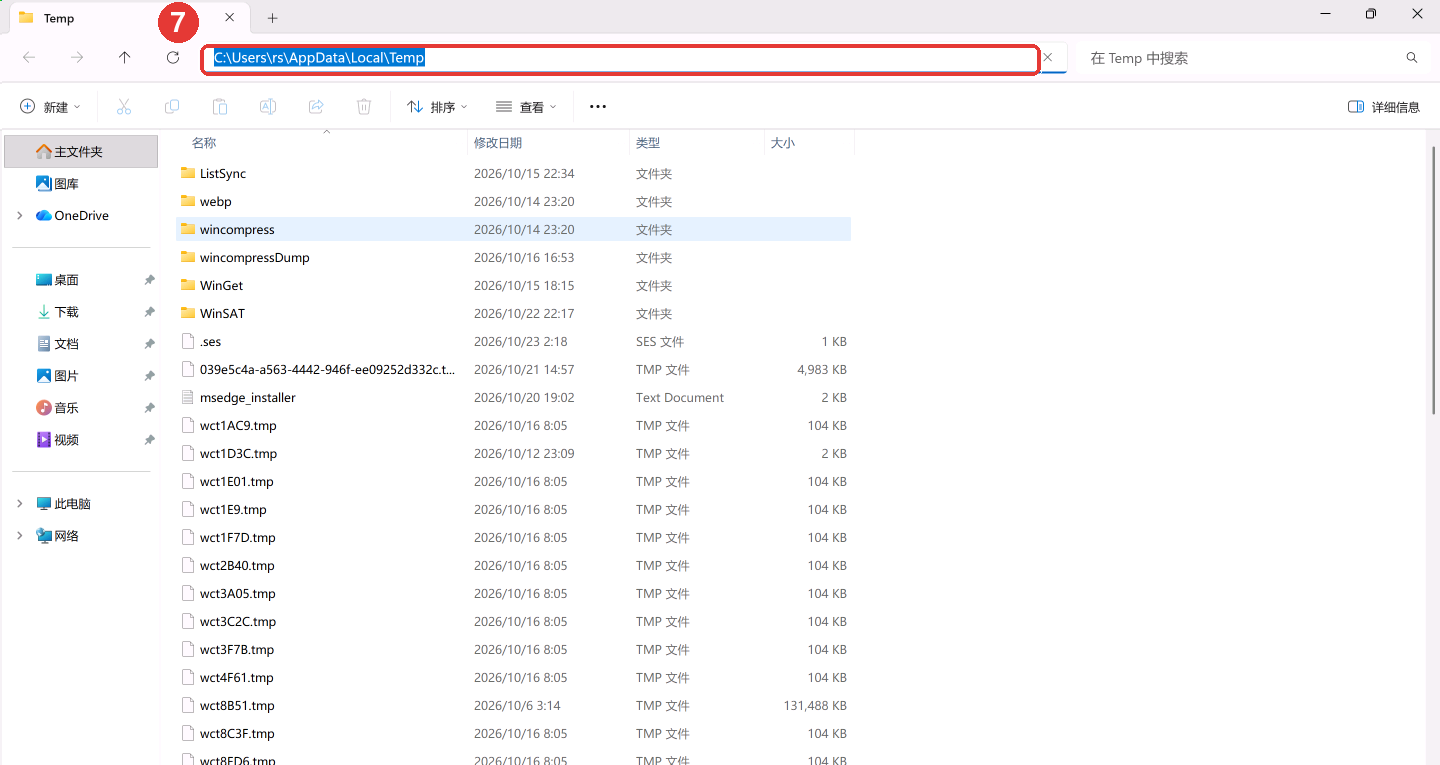Go up one folder level

[125, 58]
